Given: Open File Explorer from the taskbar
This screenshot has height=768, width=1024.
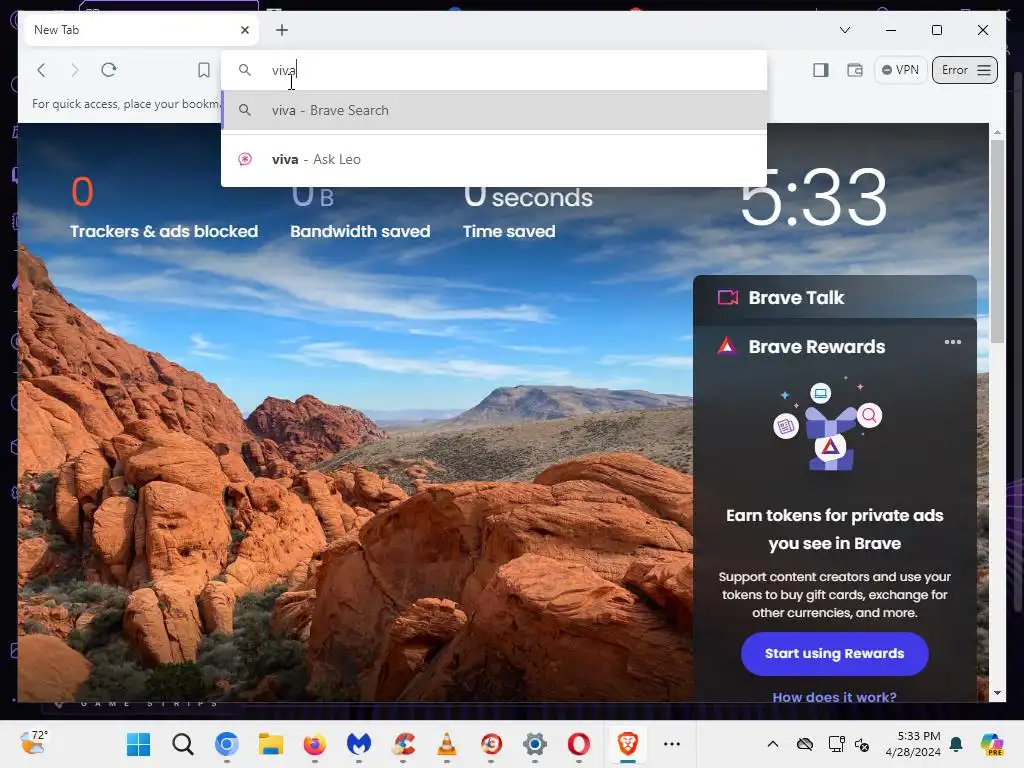Looking at the screenshot, I should pos(270,744).
